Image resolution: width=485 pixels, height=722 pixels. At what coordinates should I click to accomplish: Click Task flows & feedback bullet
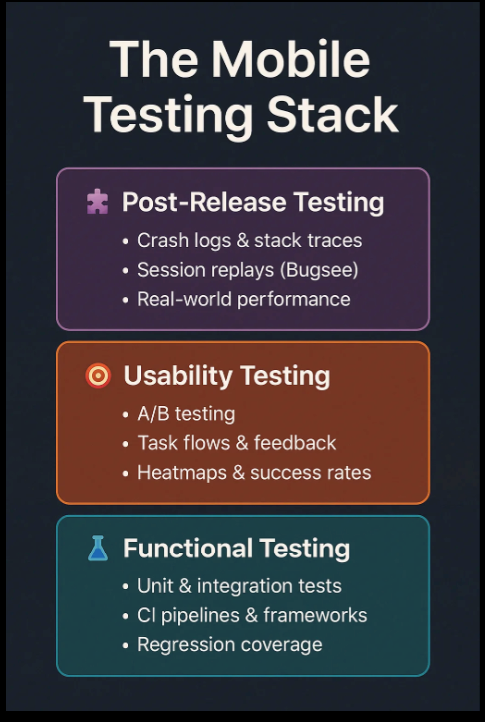click(237, 443)
